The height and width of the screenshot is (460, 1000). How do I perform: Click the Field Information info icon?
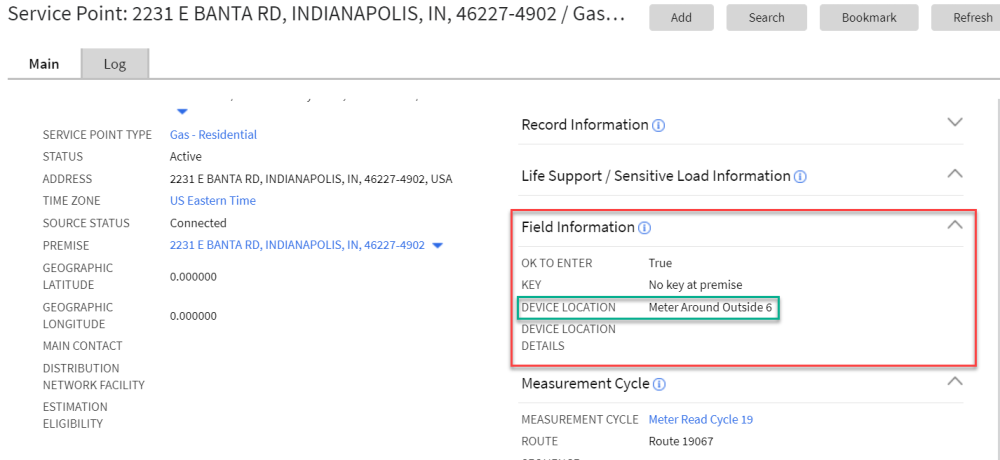[645, 228]
